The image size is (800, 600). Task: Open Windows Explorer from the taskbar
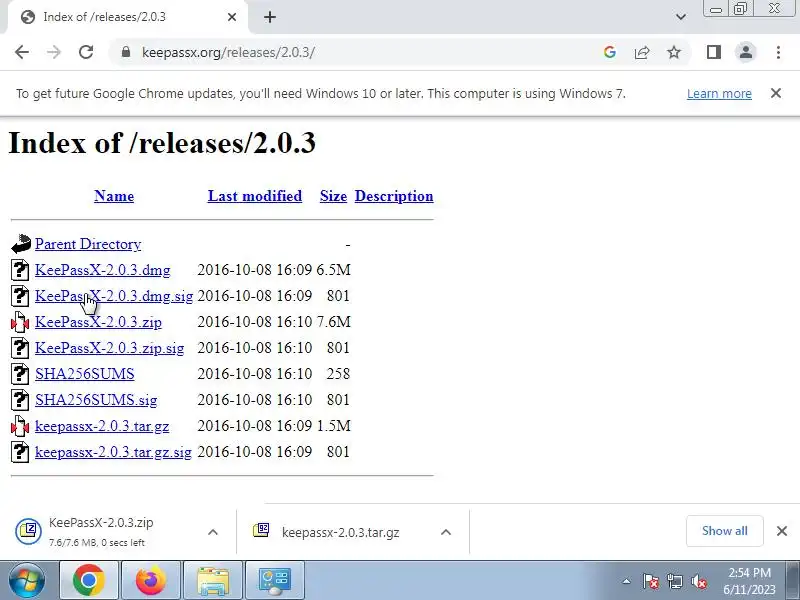pos(213,580)
